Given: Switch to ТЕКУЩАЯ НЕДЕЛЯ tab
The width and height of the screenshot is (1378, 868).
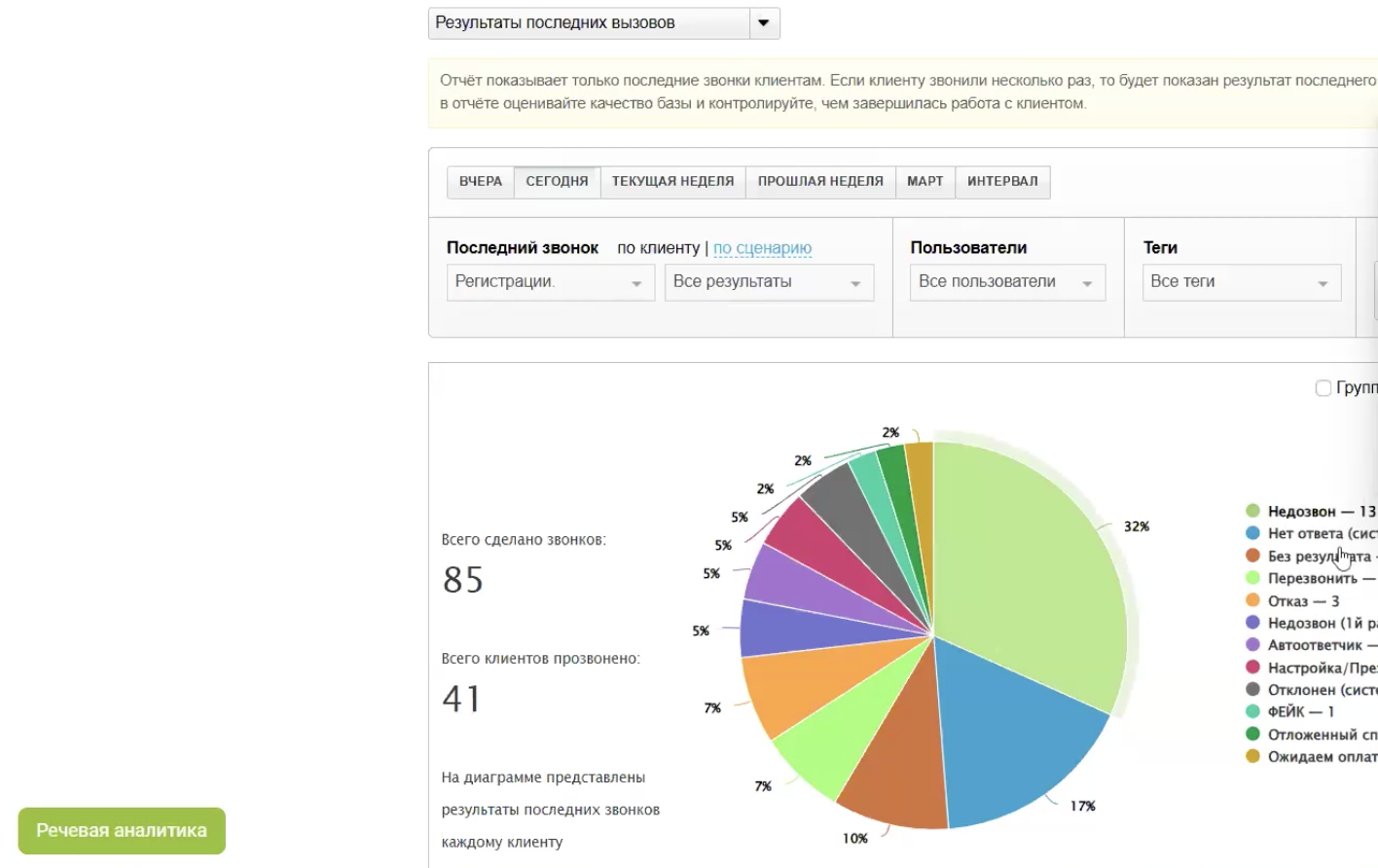Looking at the screenshot, I should 672,182.
